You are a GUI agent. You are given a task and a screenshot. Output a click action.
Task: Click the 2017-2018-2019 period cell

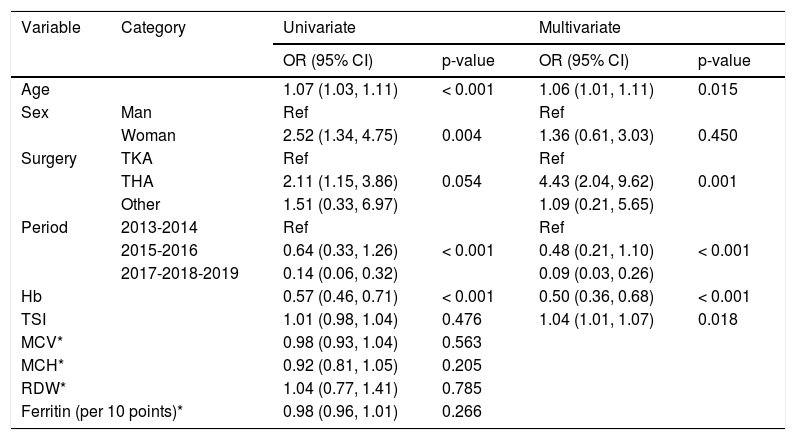[x=179, y=274]
